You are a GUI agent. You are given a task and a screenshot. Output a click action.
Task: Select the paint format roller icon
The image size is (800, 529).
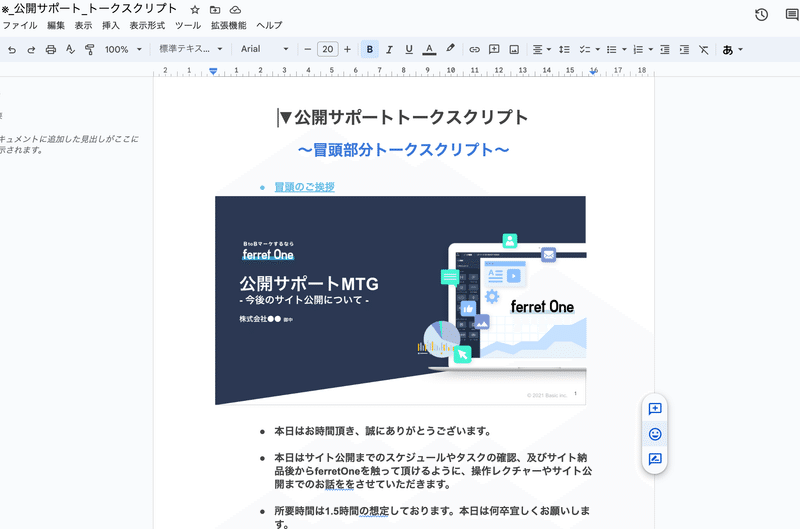90,49
